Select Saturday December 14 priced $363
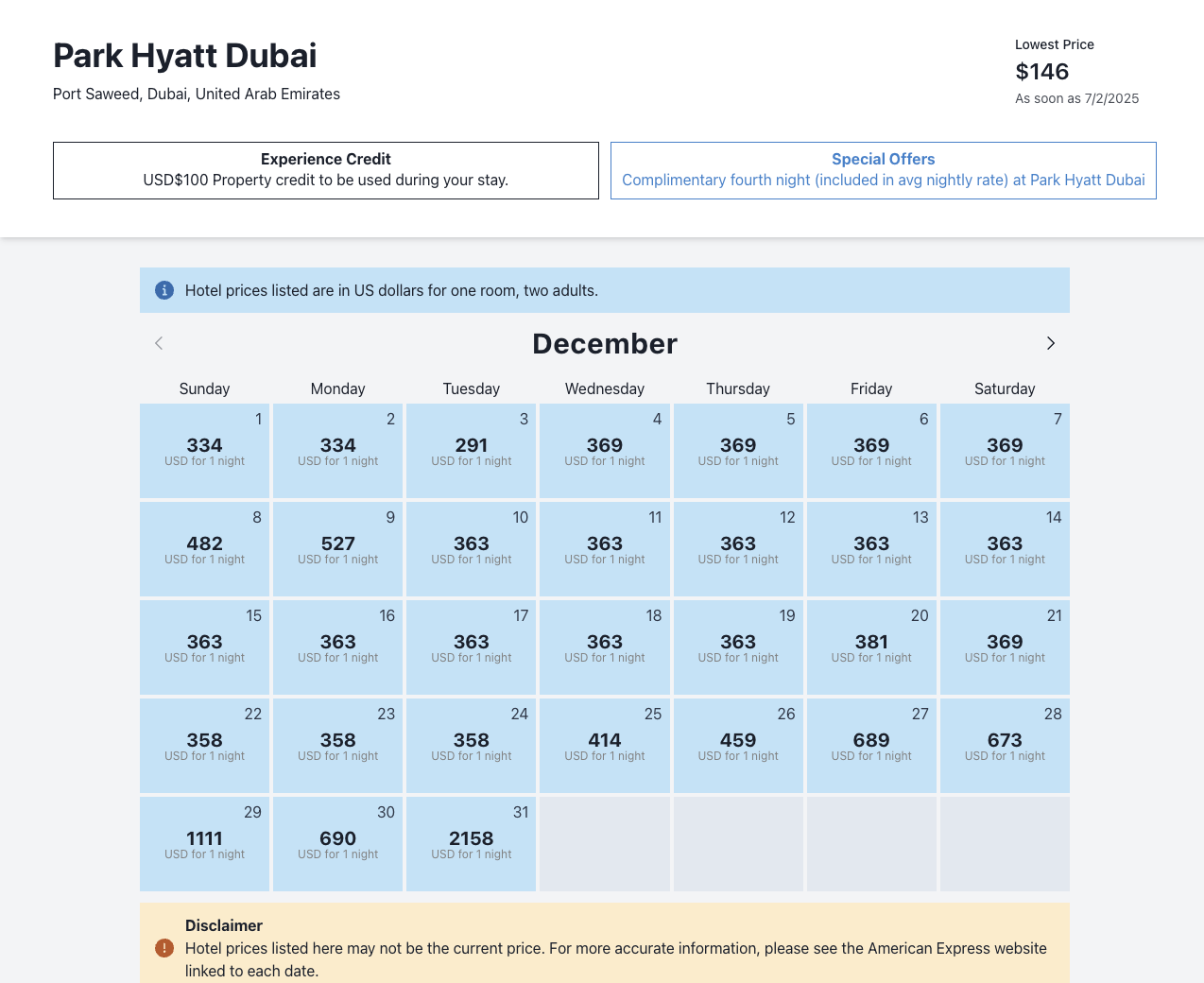 tap(1005, 548)
